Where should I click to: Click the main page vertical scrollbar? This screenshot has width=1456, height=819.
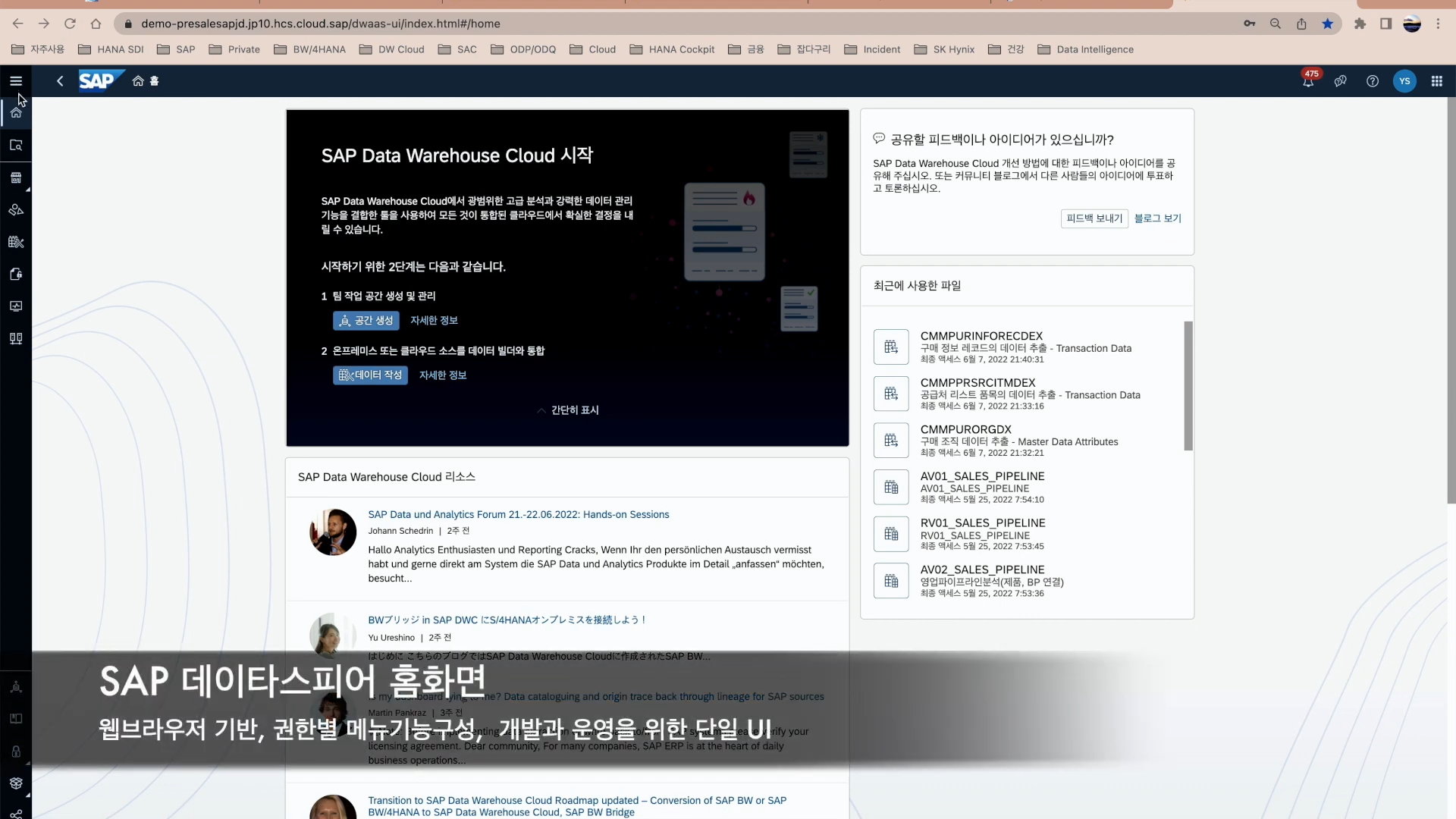pyautogui.click(x=1451, y=300)
